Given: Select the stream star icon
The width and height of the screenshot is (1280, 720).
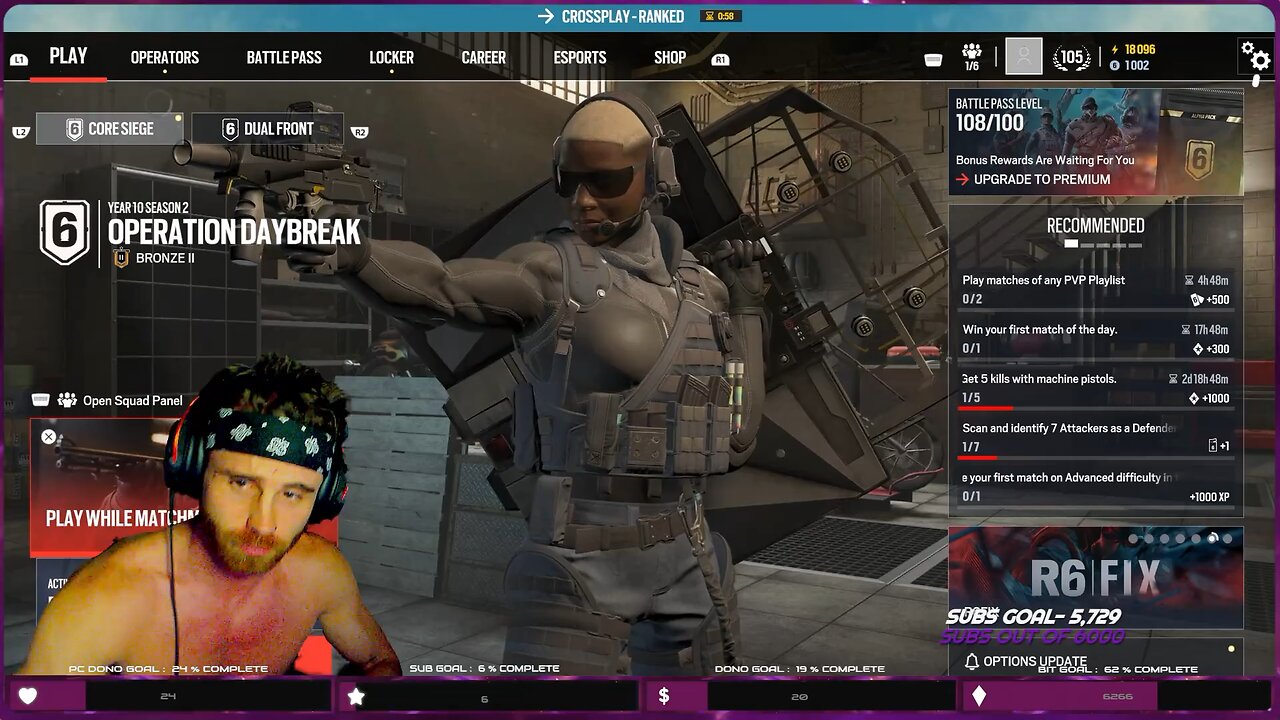Looking at the screenshot, I should tap(356, 696).
